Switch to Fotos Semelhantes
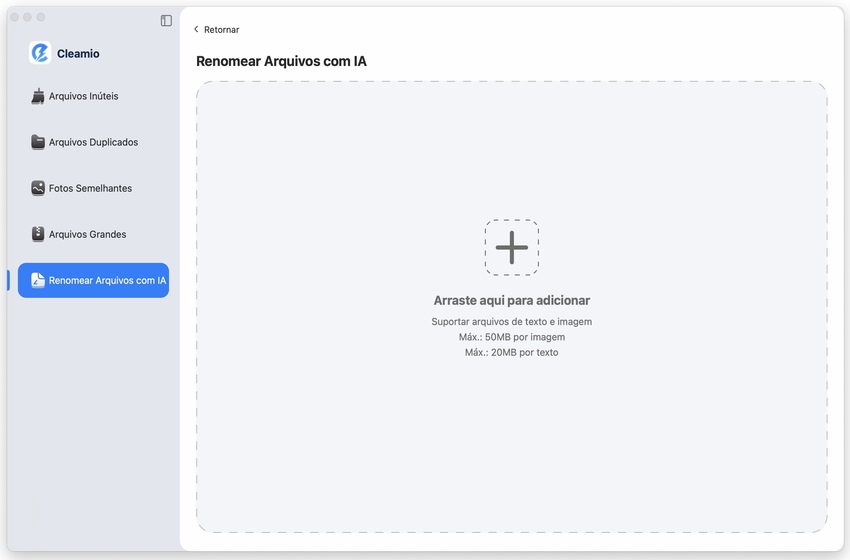Viewport: 850px width, 560px height. coord(93,188)
